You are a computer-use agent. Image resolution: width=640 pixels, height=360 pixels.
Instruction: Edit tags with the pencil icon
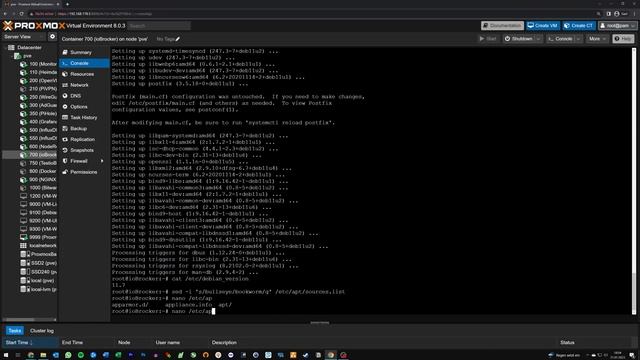178,39
